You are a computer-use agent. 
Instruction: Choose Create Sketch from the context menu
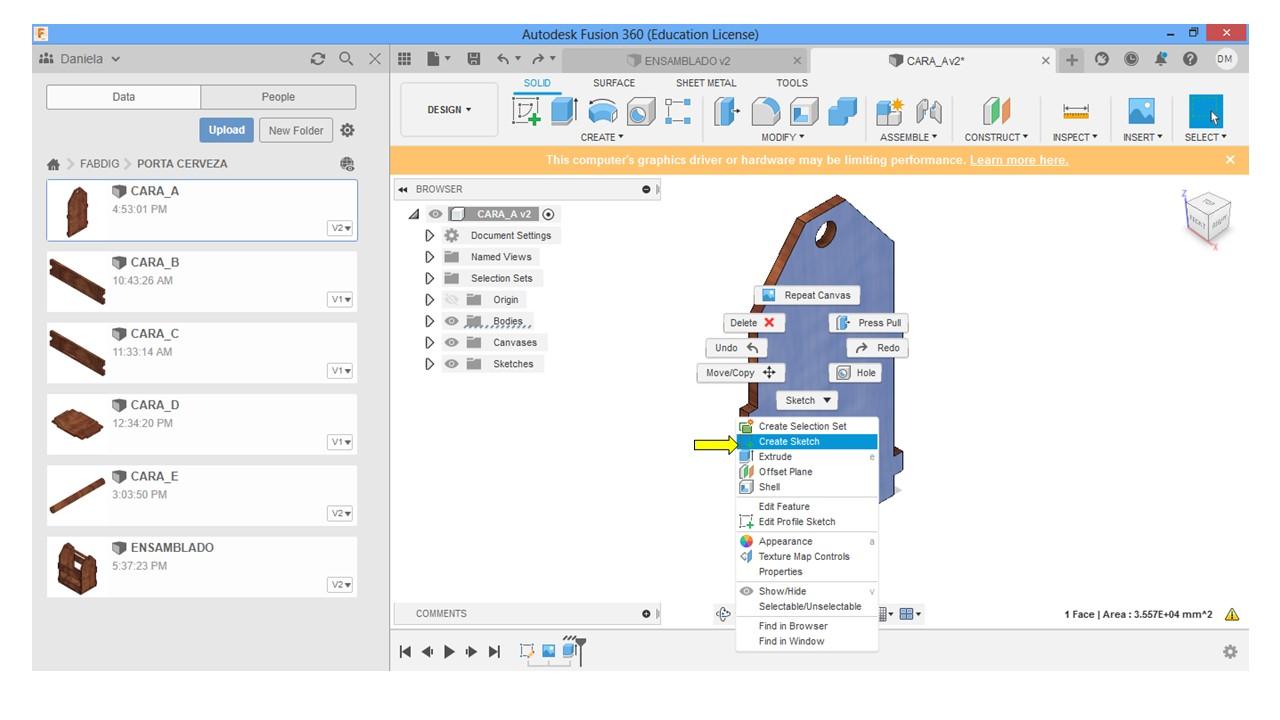tap(807, 442)
